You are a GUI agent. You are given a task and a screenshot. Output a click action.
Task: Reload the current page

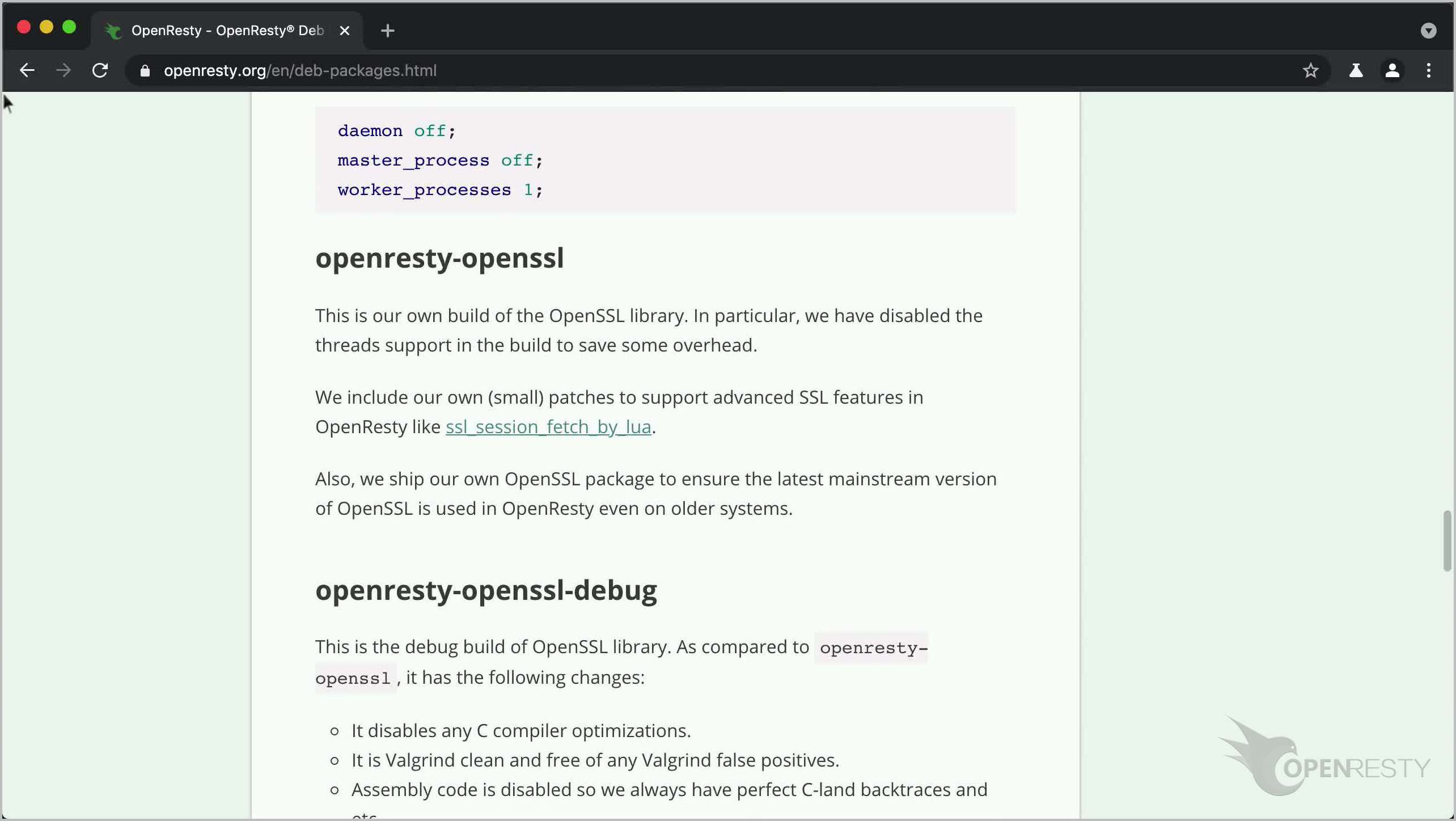100,70
